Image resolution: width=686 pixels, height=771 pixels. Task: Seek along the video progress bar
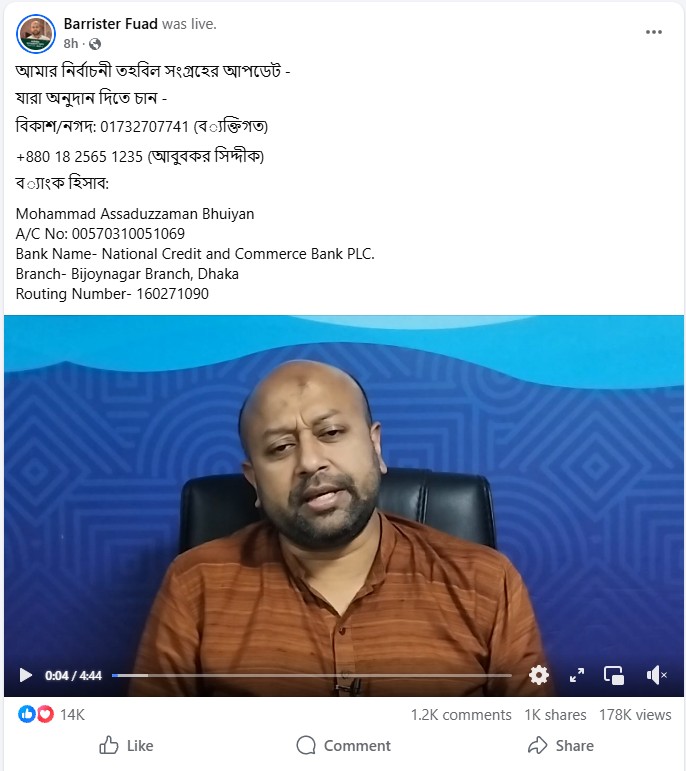coord(312,676)
